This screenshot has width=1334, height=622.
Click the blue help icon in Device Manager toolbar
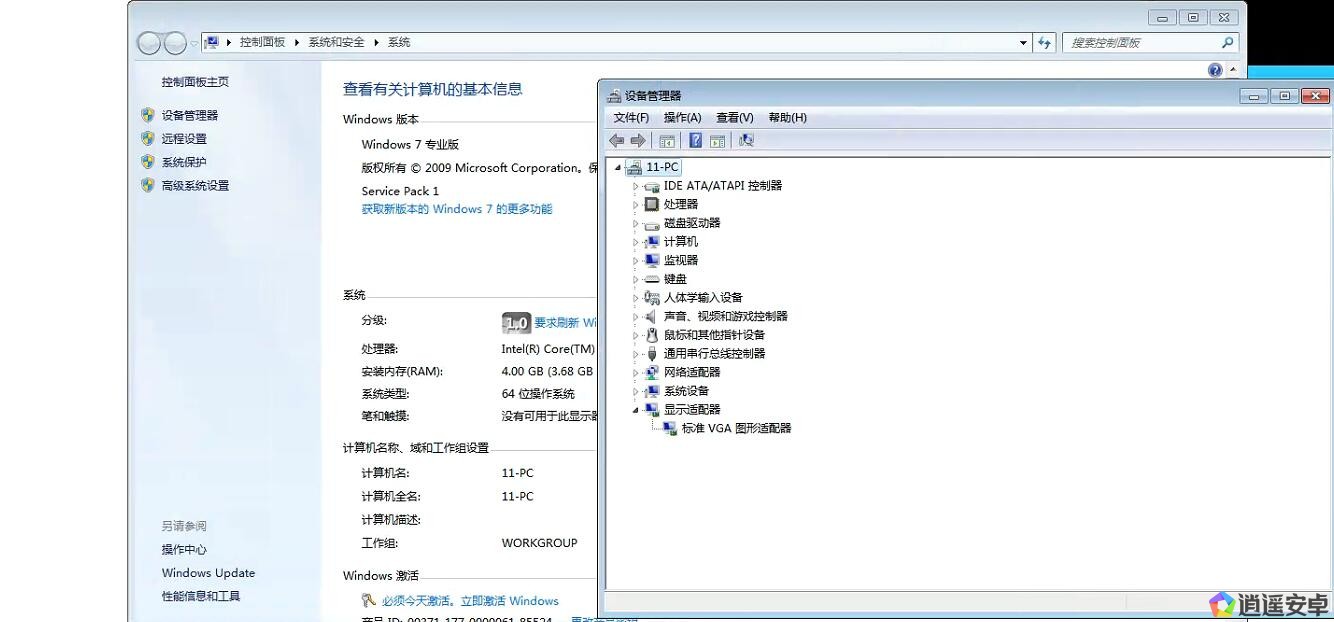pyautogui.click(x=696, y=141)
